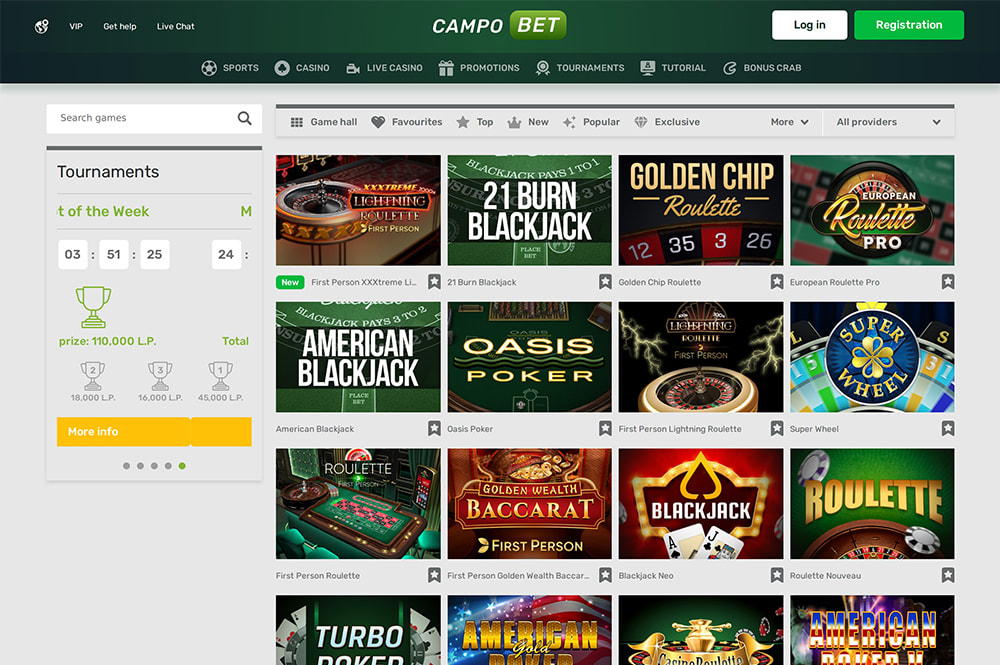This screenshot has height=665, width=1000.
Task: Open the Oasis Poker game thumbnail
Action: click(x=529, y=357)
